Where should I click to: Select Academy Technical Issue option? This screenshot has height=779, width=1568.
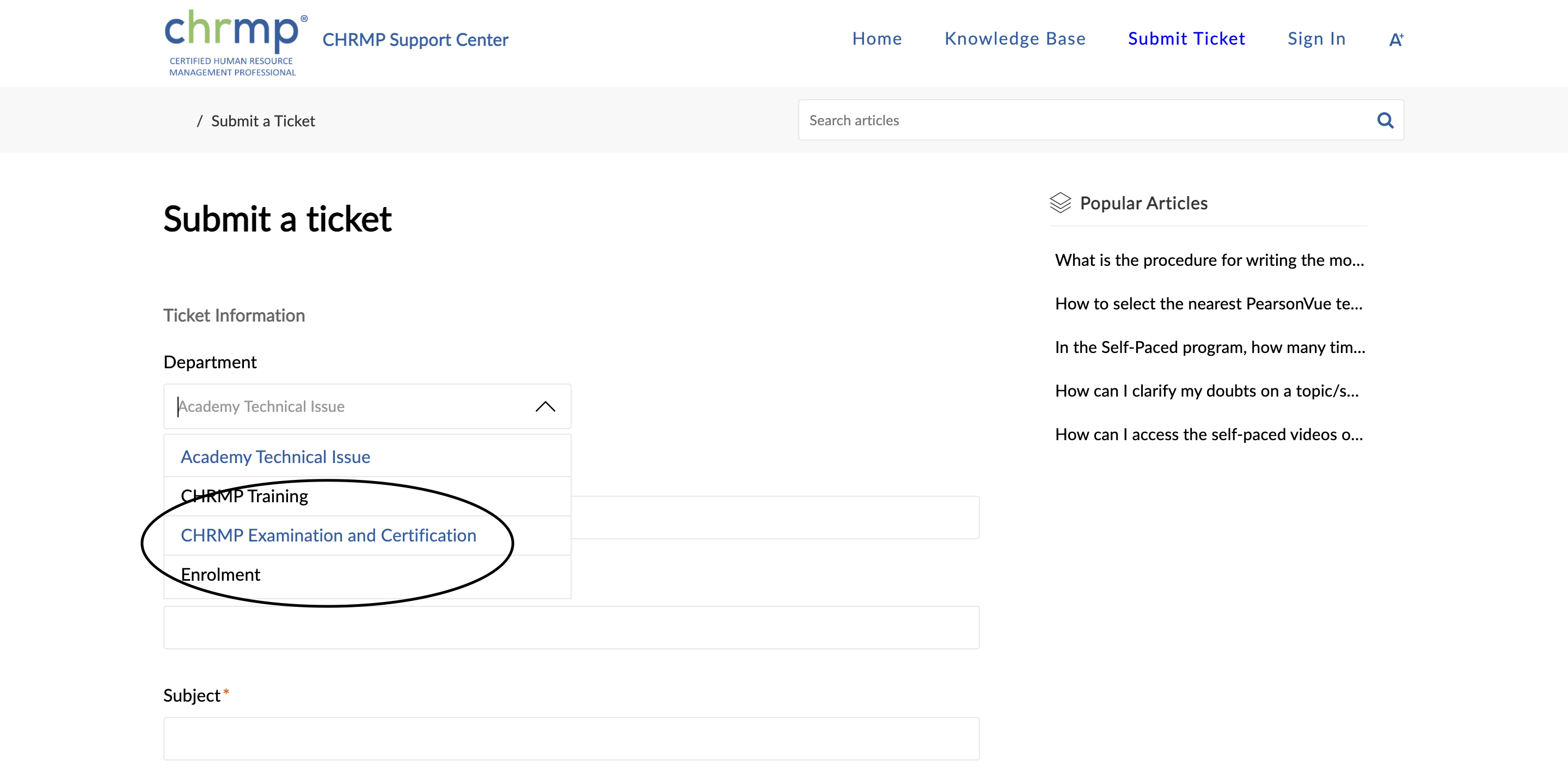pos(275,457)
